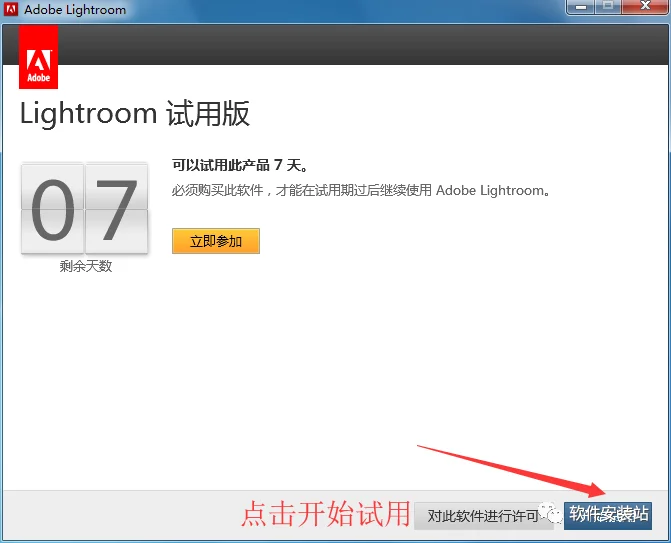671x543 pixels.
Task: Minimize the Adobe Lightroom window
Action: [581, 7]
